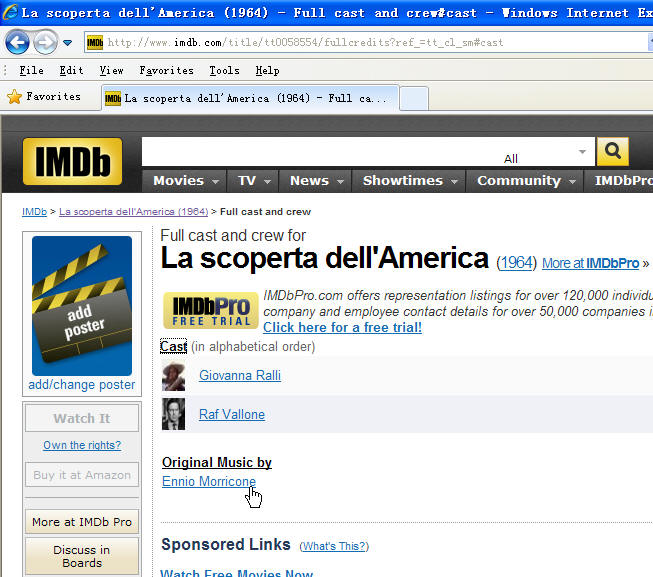Click the Discuss in Boards button
The height and width of the screenshot is (577, 653).
82,556
